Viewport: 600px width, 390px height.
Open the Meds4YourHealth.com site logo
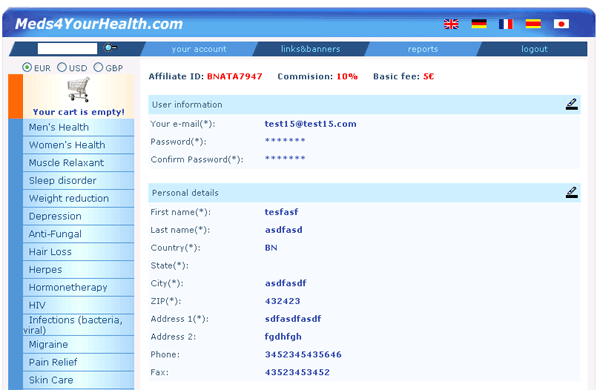[99, 24]
